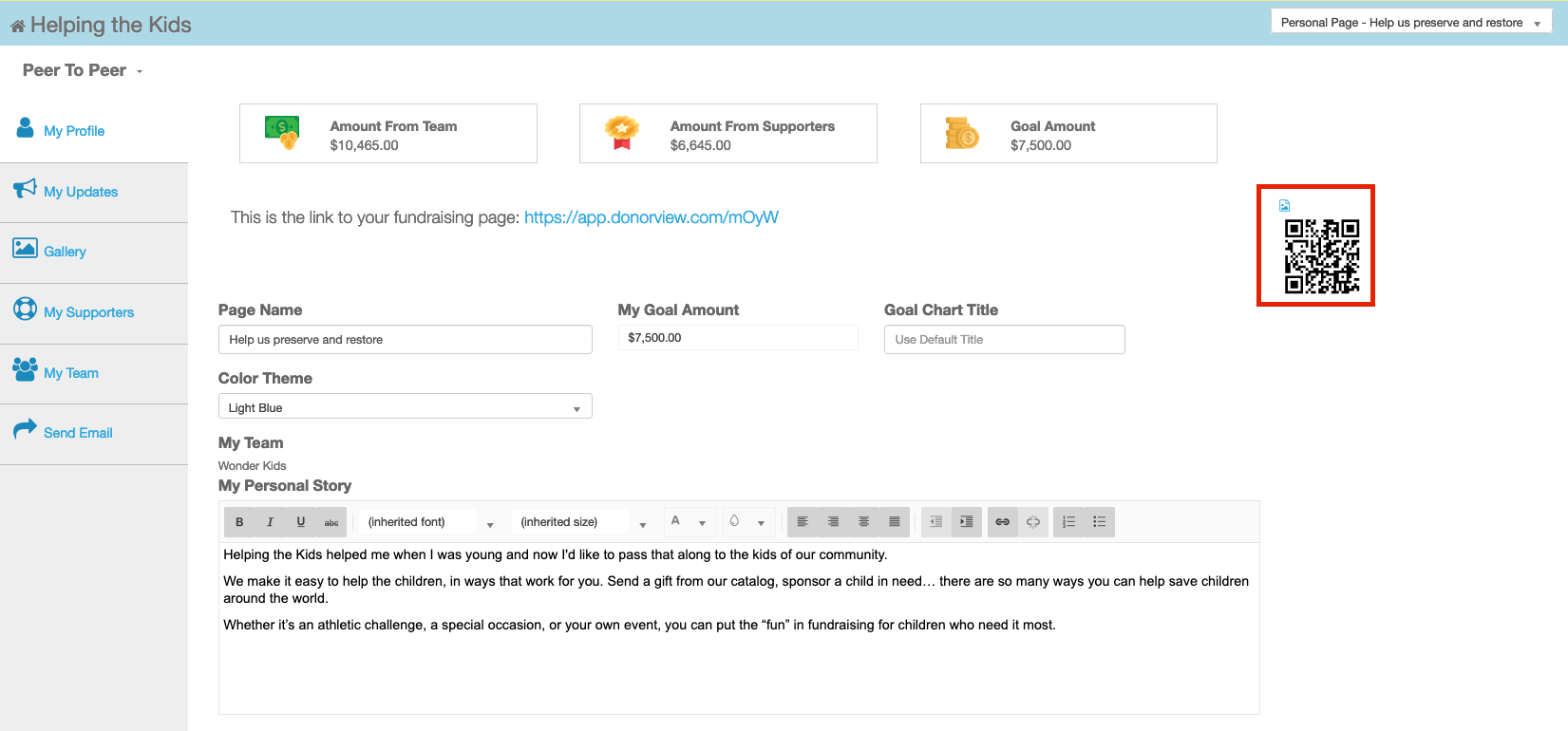The width and height of the screenshot is (1568, 731).
Task: Open the fundraising page link
Action: click(652, 217)
